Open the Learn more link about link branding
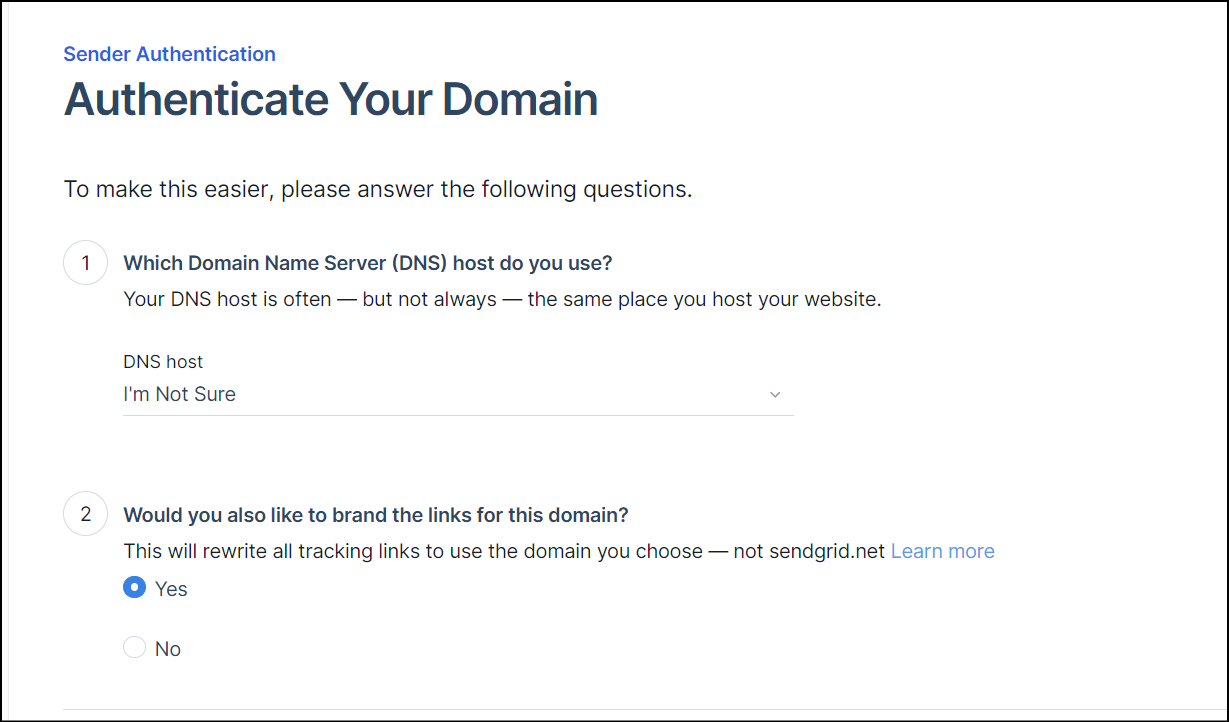The height and width of the screenshot is (722, 1229). pos(942,551)
